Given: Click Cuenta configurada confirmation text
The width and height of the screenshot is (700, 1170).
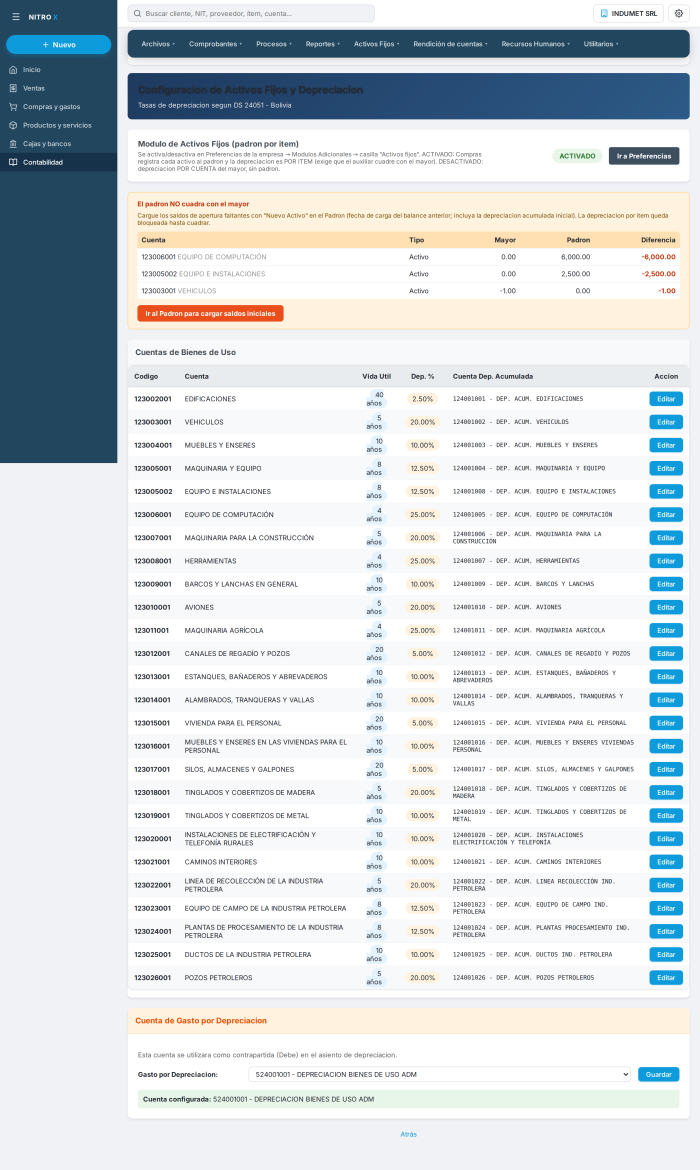Looking at the screenshot, I should (258, 1099).
